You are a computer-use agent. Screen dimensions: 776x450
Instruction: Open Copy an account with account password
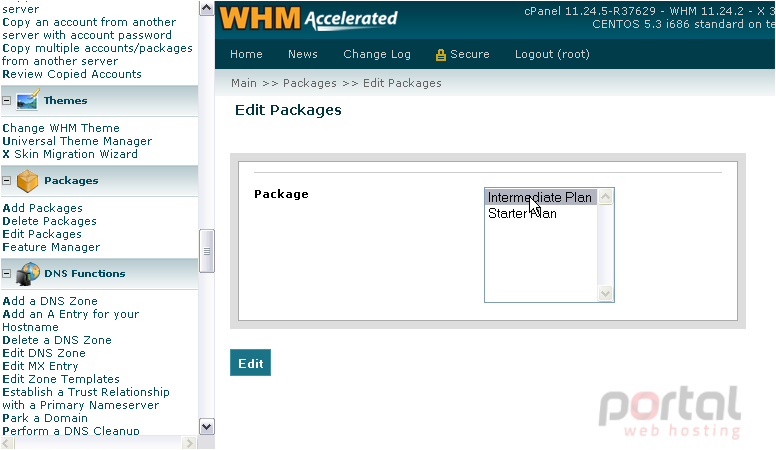point(89,29)
